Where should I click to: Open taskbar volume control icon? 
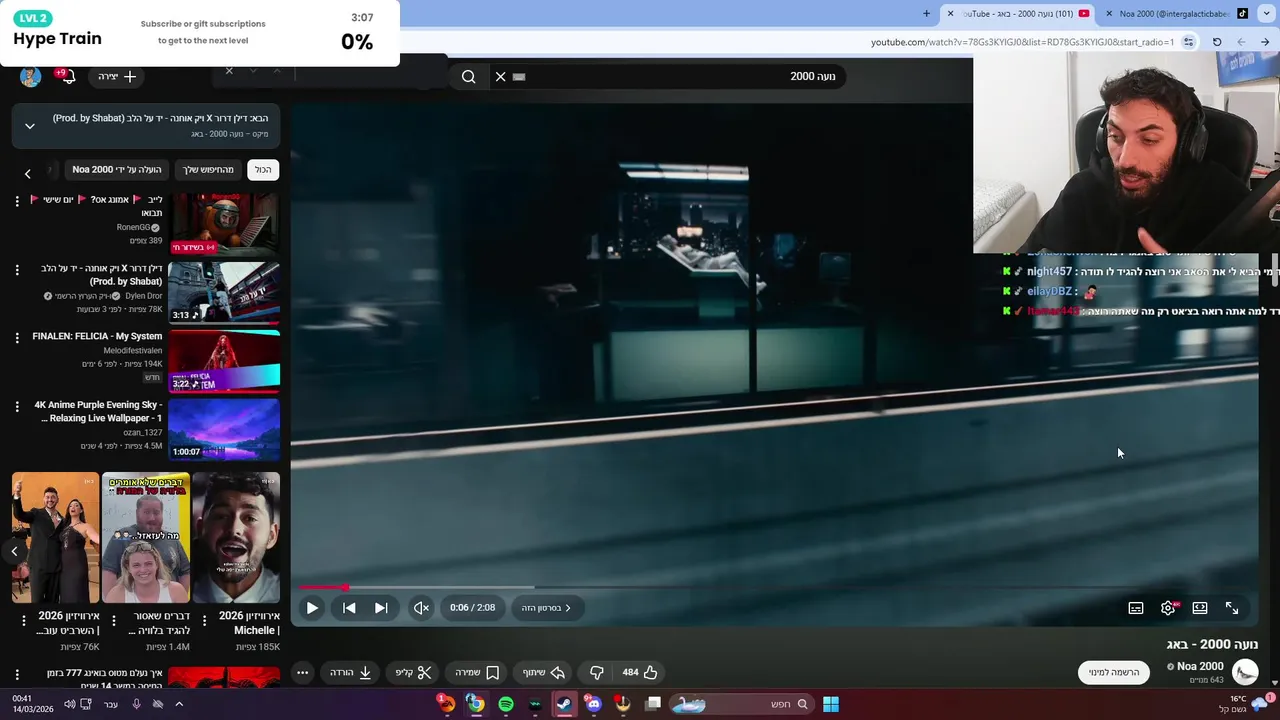click(x=69, y=704)
